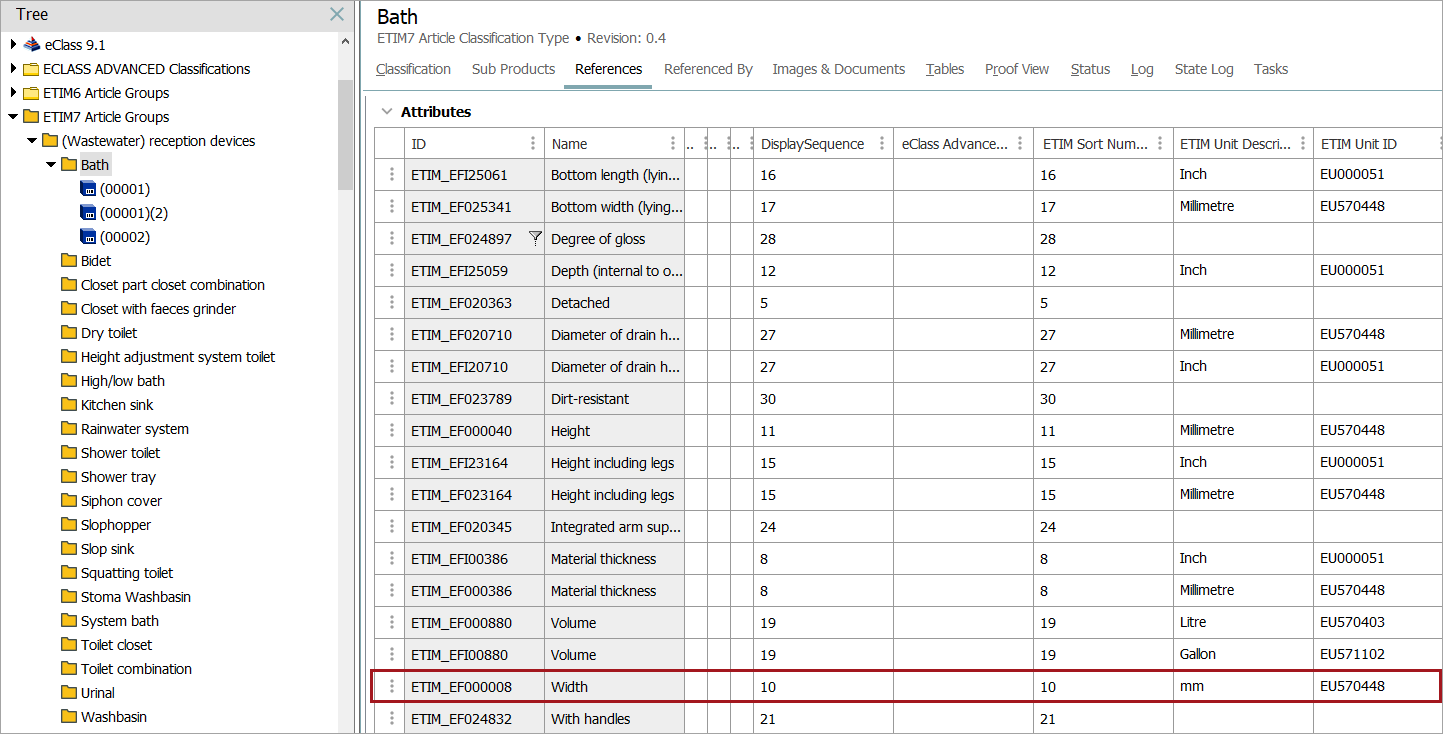Click the EU570403 unit ID cell

click(x=1377, y=623)
